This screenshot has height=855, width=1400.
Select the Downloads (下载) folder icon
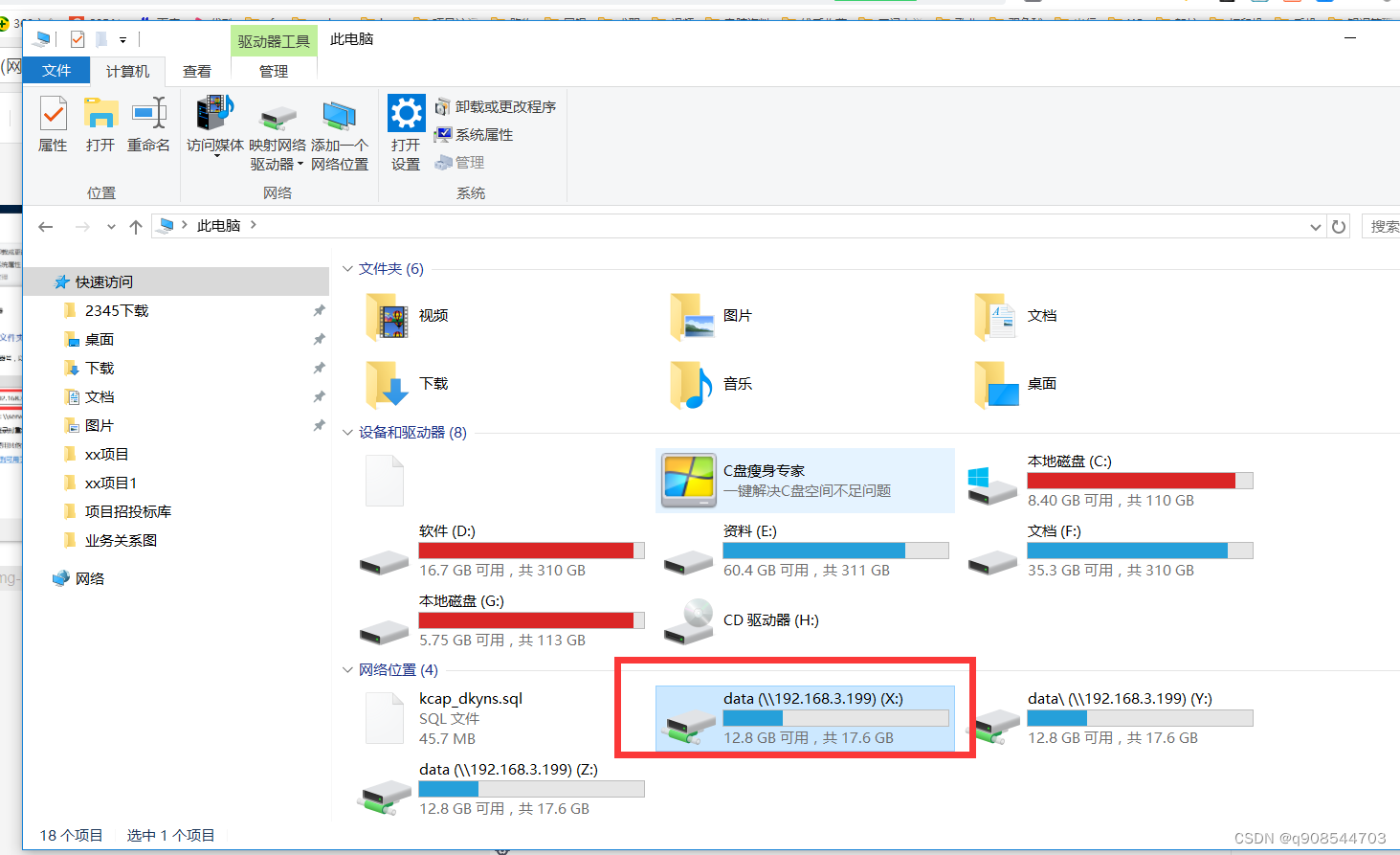[x=387, y=385]
